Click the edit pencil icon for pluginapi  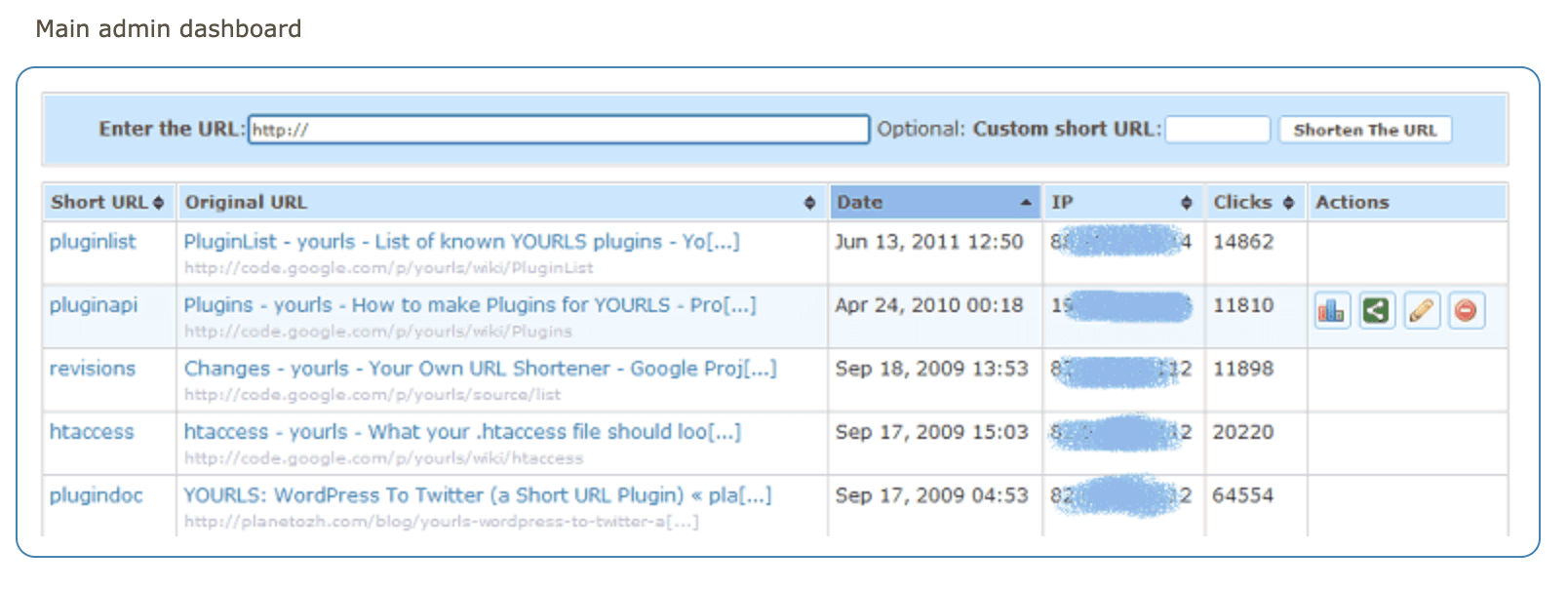click(1422, 311)
